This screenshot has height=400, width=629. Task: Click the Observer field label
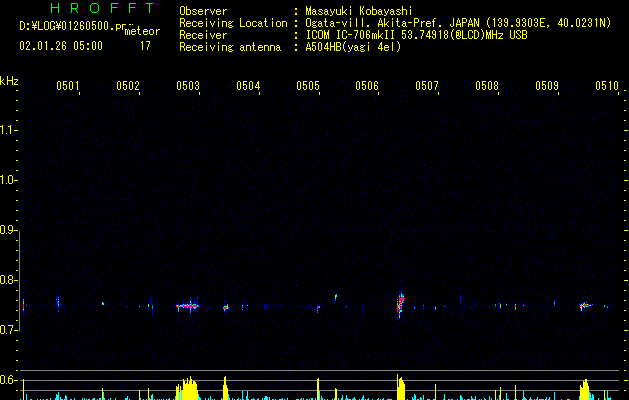pyautogui.click(x=203, y=11)
